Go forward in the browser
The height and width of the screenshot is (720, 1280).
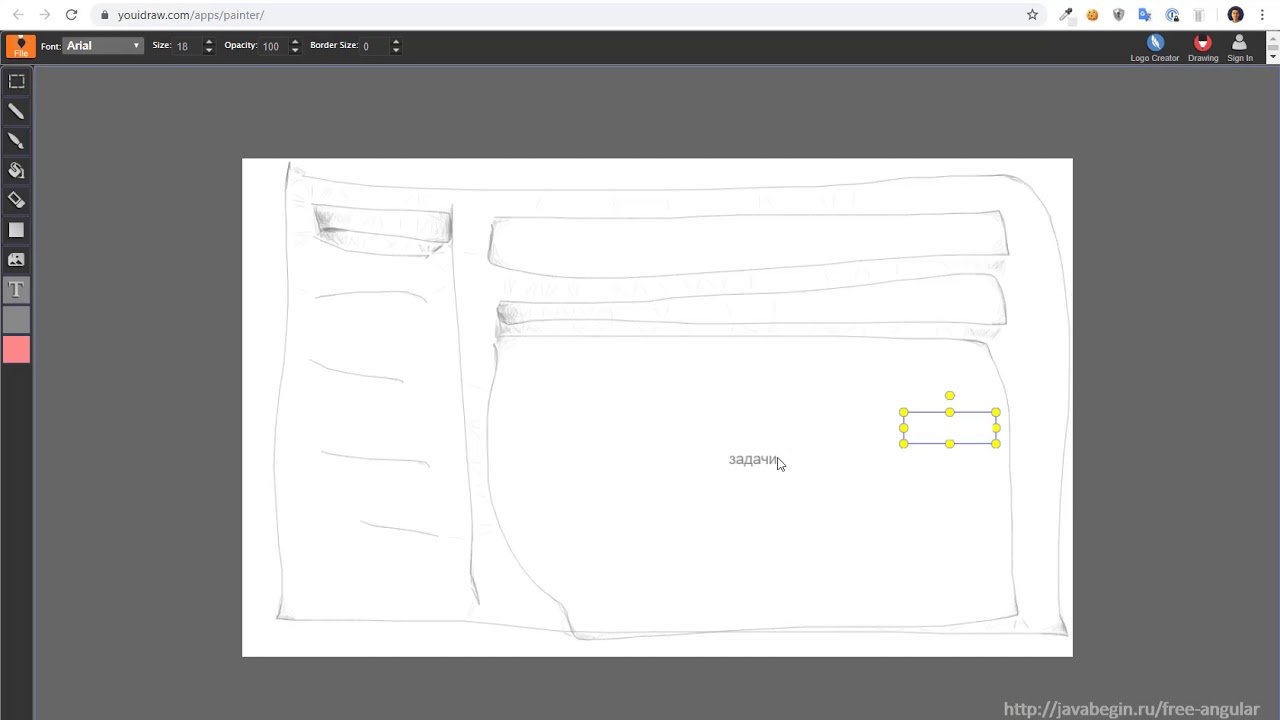[x=44, y=15]
